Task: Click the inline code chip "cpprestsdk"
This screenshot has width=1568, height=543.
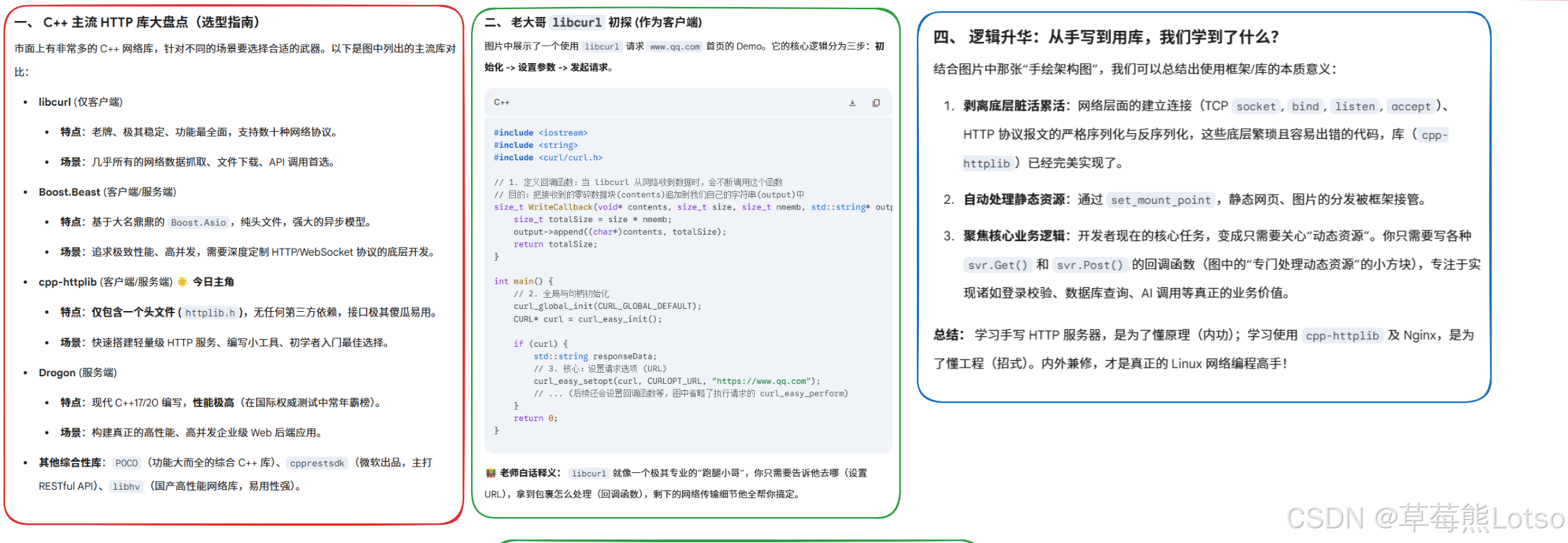Action: pyautogui.click(x=317, y=463)
